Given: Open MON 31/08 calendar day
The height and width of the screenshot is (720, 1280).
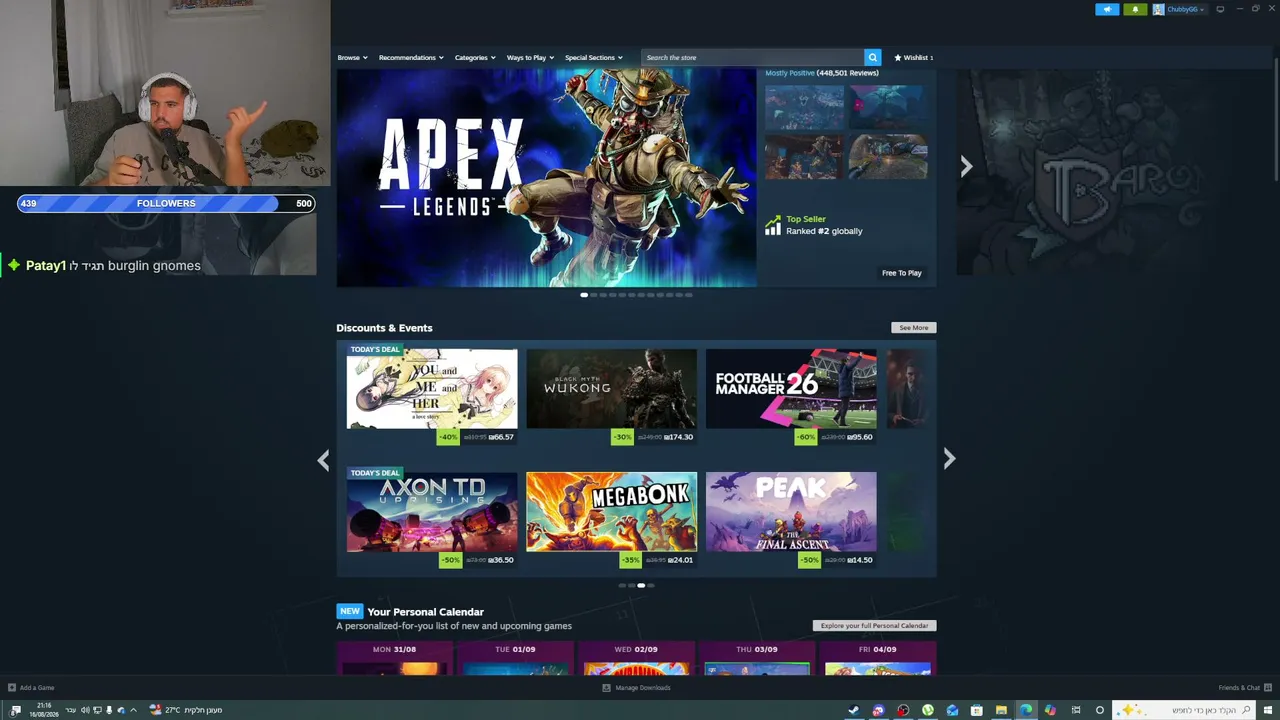Looking at the screenshot, I should [395, 658].
